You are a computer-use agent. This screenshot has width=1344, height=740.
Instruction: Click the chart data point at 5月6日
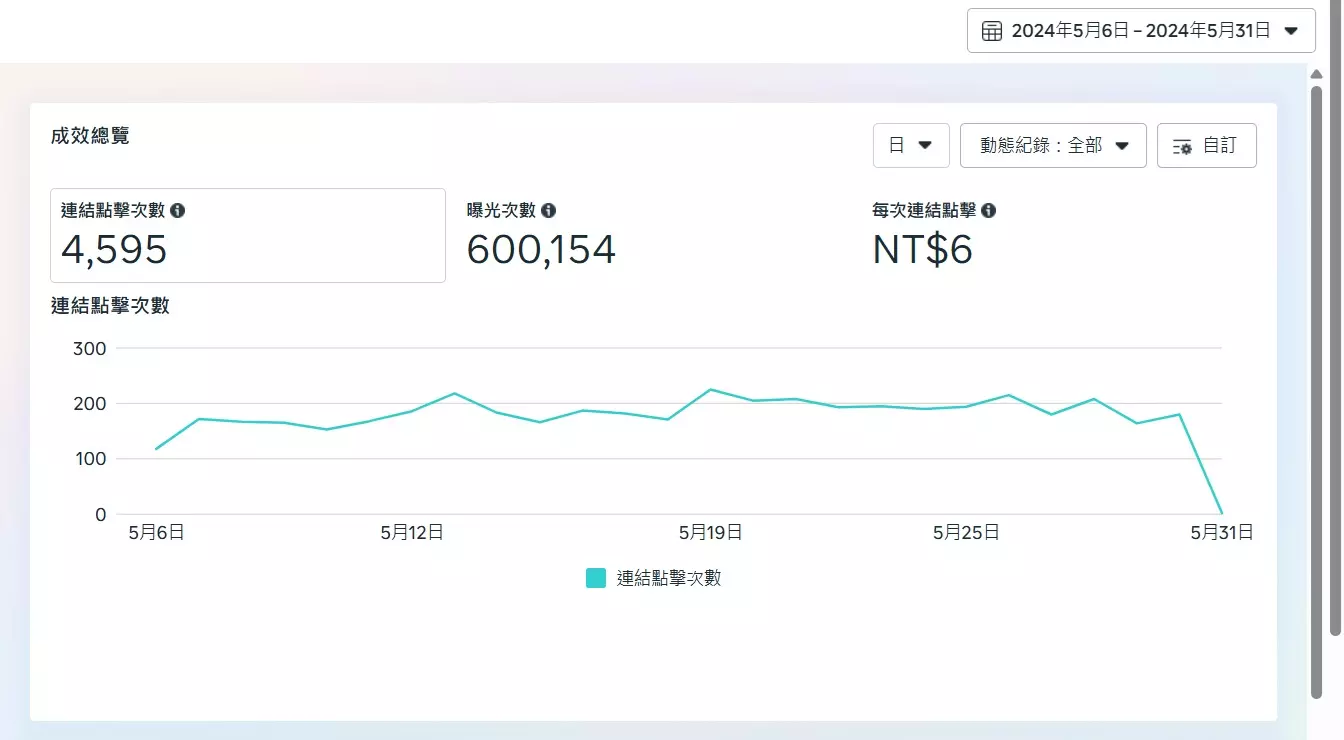click(x=157, y=449)
